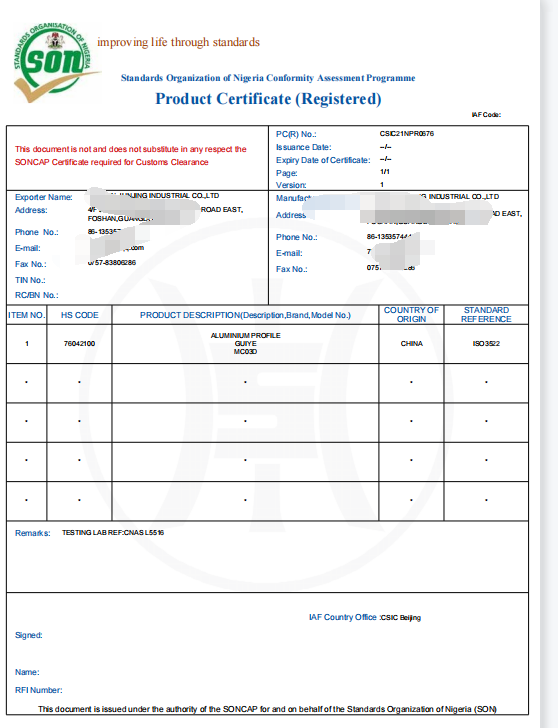The height and width of the screenshot is (728, 558).
Task: Click the 'TIN No.:' label
Action: coord(30,280)
